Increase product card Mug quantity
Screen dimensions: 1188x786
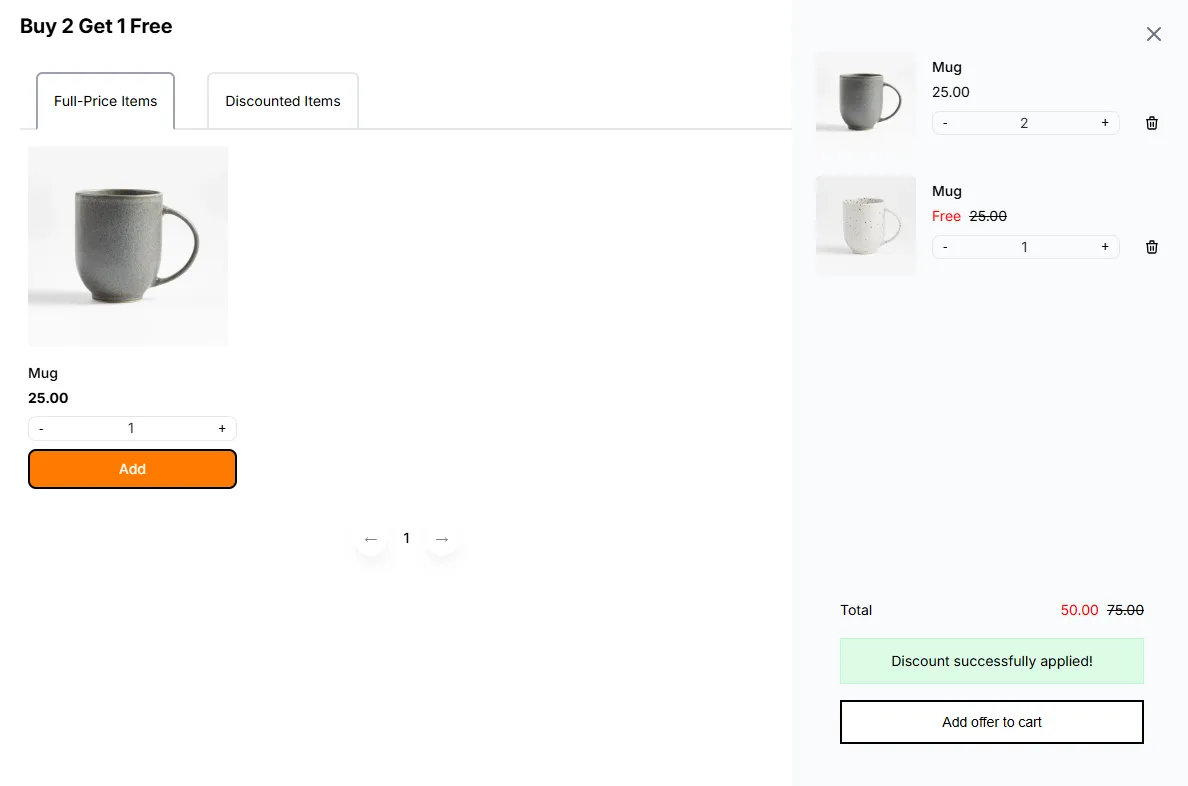click(x=222, y=428)
